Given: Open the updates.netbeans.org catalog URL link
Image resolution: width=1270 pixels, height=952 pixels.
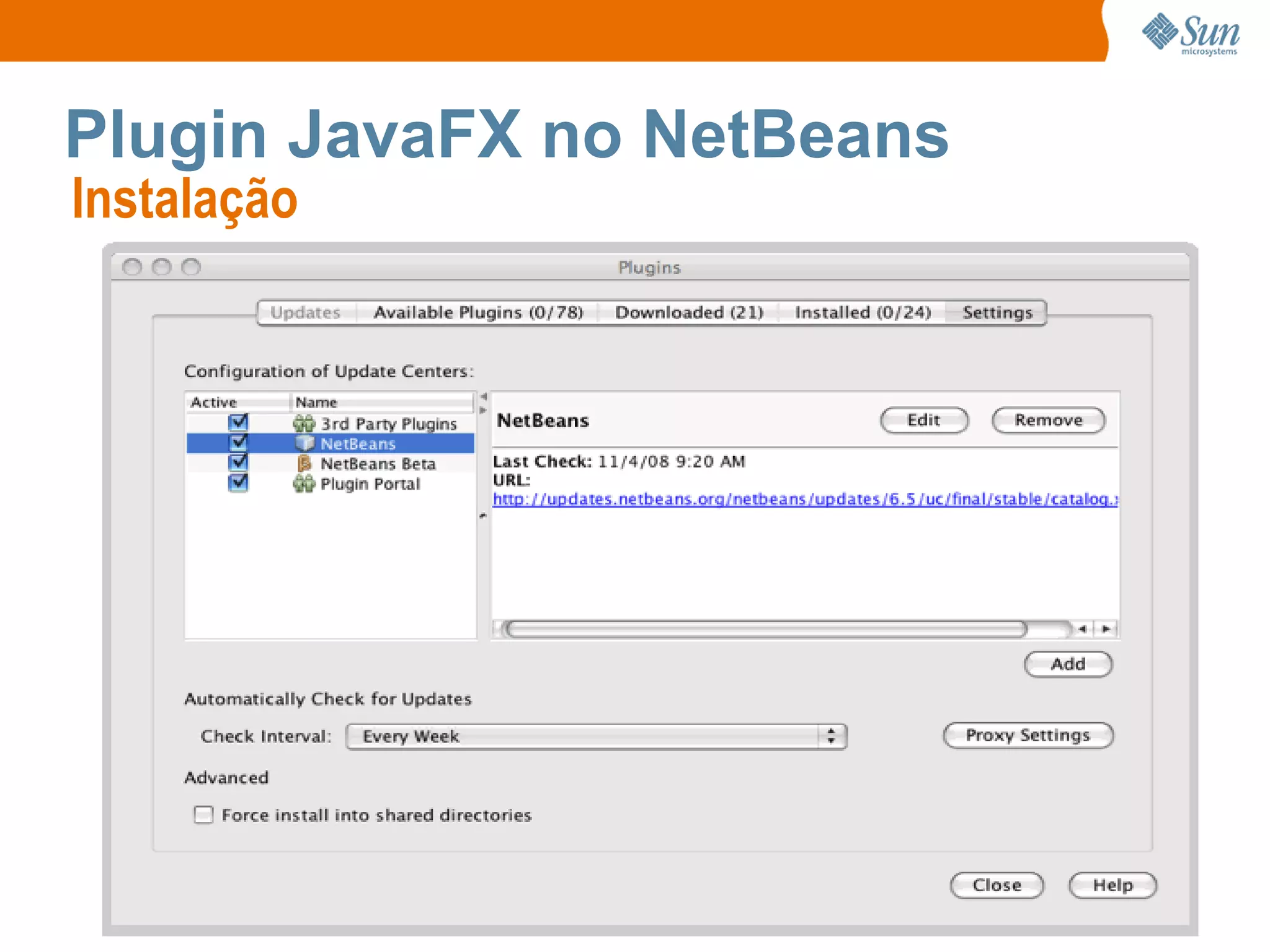Looking at the screenshot, I should 806,499.
